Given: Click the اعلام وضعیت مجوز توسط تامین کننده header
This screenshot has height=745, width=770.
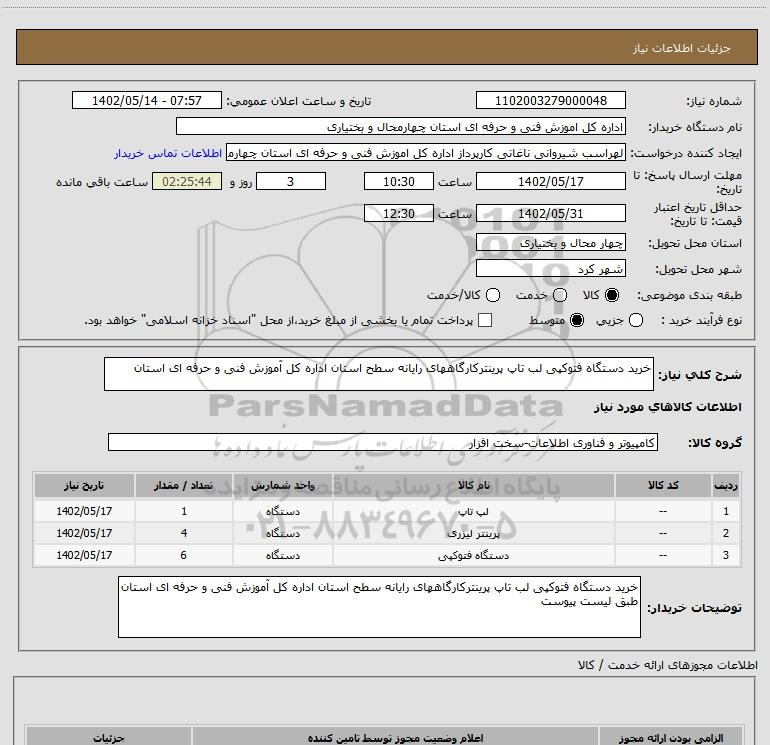Looking at the screenshot, I should click(395, 738).
